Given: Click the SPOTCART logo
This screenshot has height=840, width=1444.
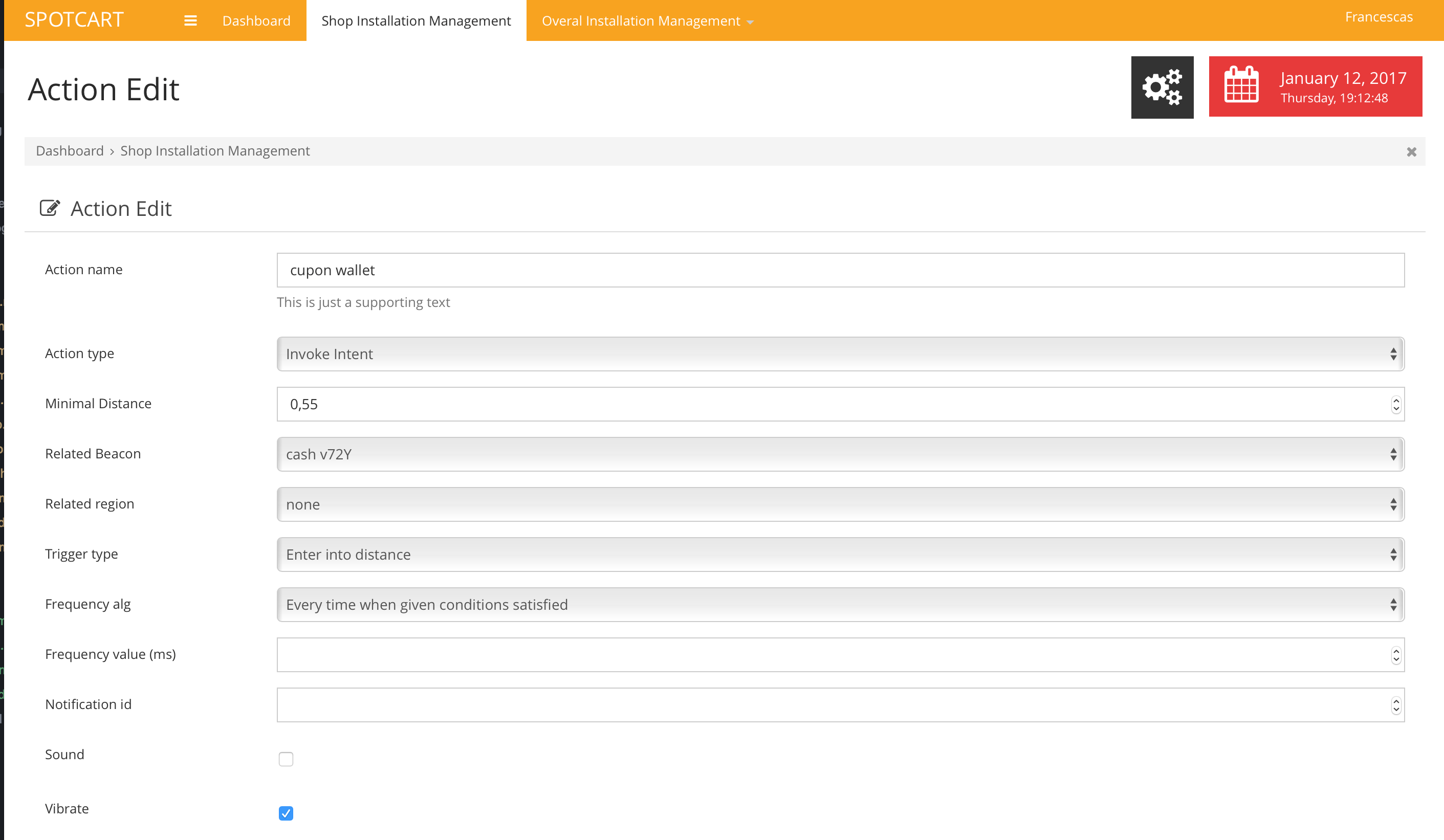Looking at the screenshot, I should coord(74,19).
